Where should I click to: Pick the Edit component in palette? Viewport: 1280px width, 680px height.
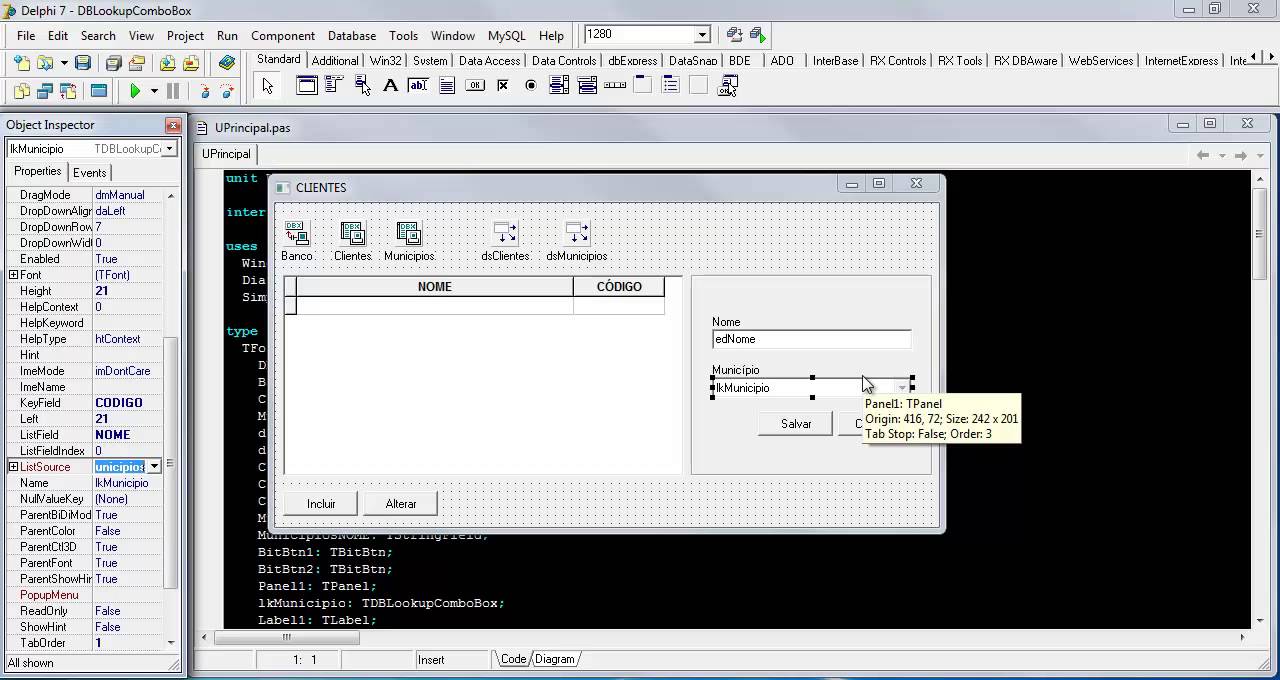coord(419,86)
